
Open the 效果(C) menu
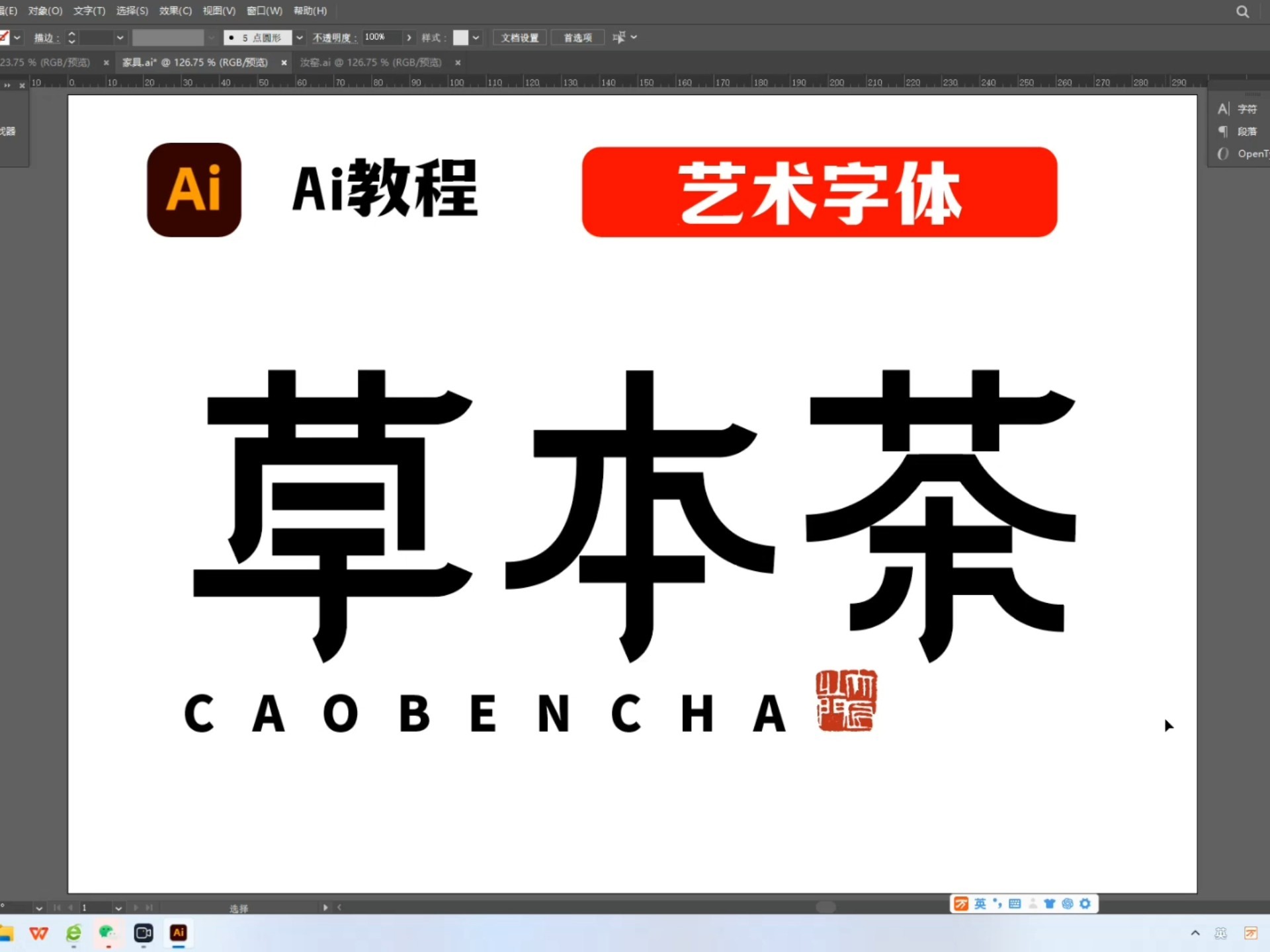click(x=175, y=11)
